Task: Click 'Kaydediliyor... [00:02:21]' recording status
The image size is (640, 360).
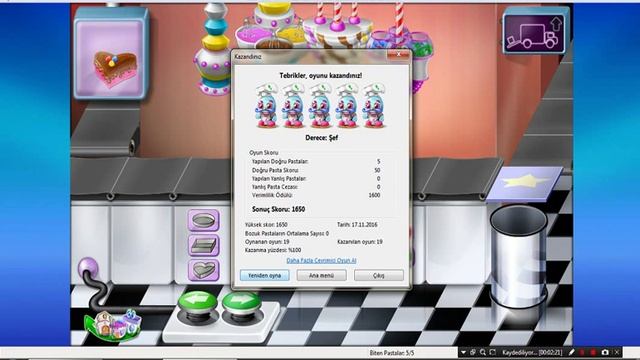Action: click(532, 352)
